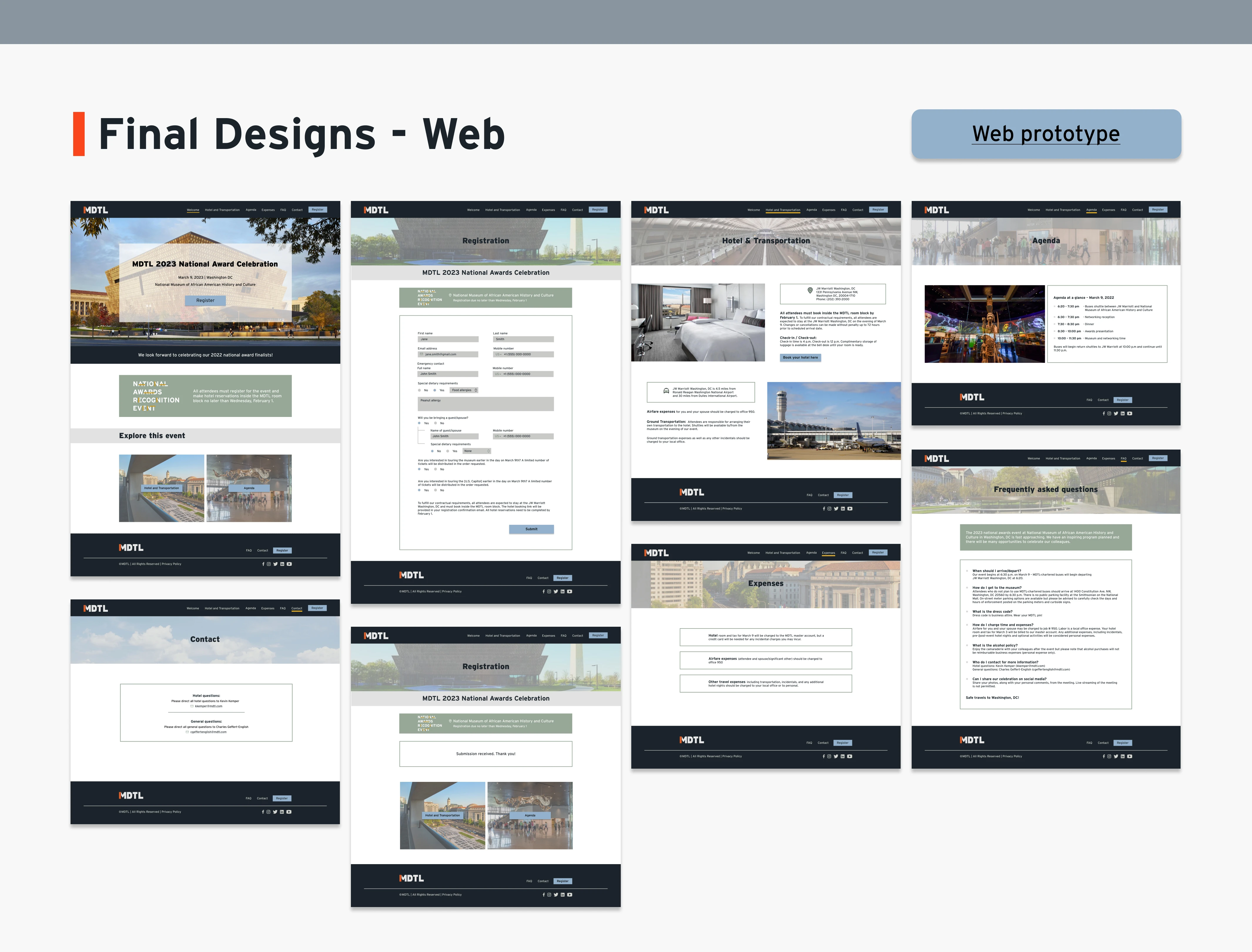Select No for bringing a guest/spouse

pyautogui.click(x=435, y=423)
